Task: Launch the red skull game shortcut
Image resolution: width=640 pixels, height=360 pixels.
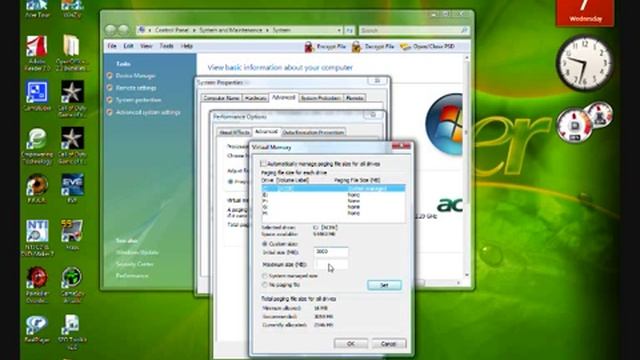Action: click(37, 278)
